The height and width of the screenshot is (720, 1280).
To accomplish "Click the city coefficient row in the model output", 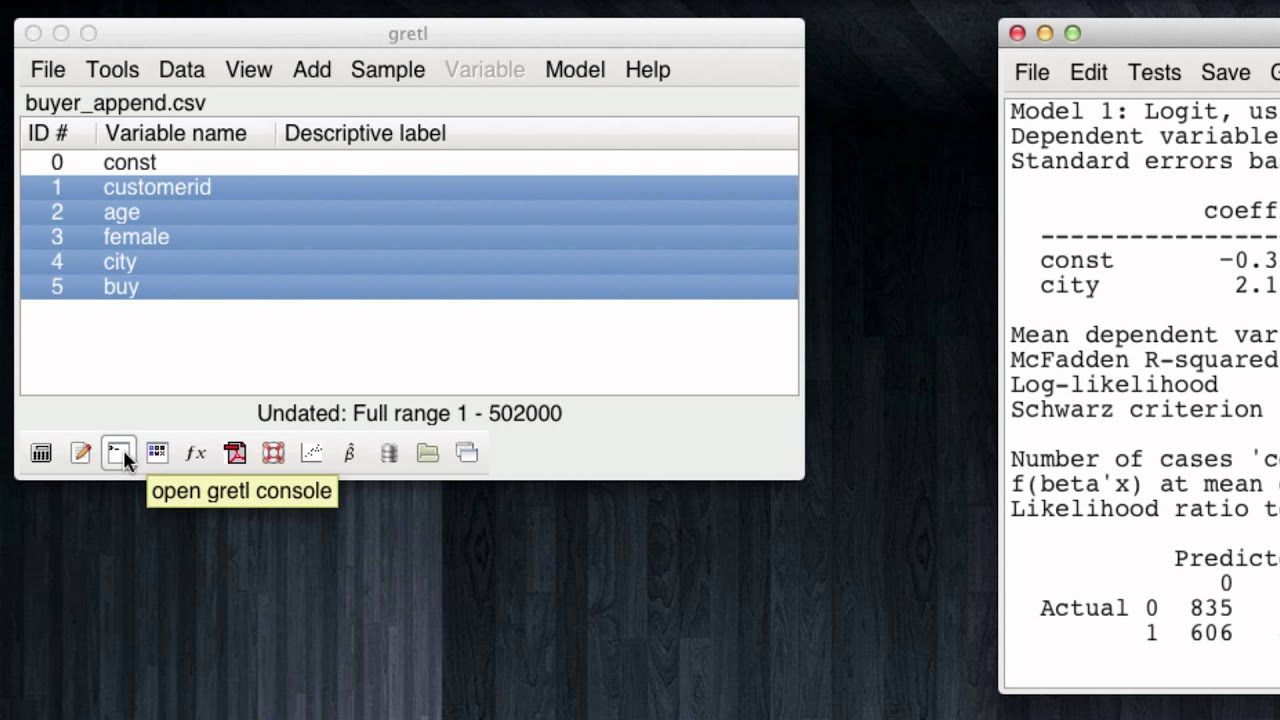I will (1159, 285).
